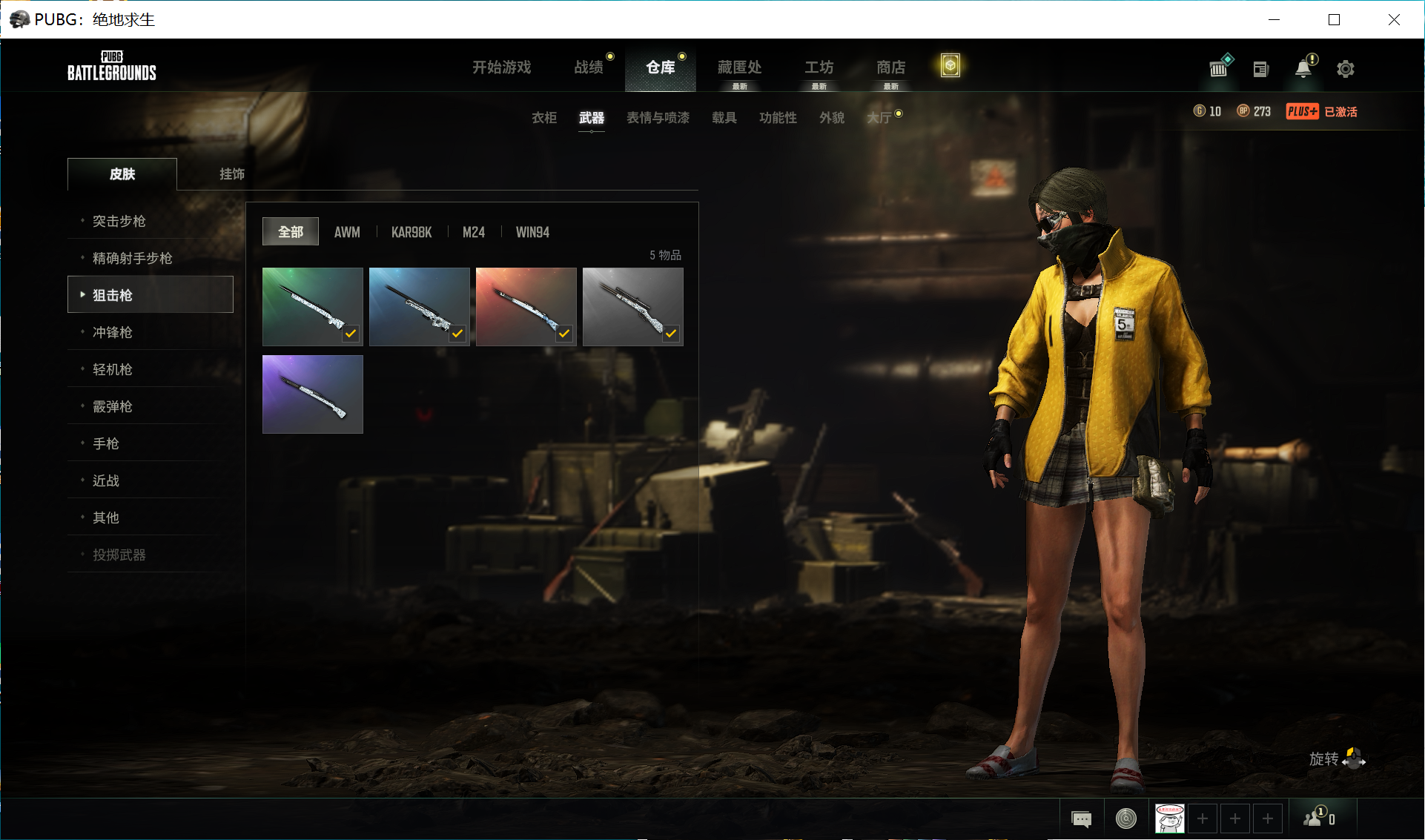The height and width of the screenshot is (840, 1425).
Task: Click the 5 物品 item count
Action: 665,255
